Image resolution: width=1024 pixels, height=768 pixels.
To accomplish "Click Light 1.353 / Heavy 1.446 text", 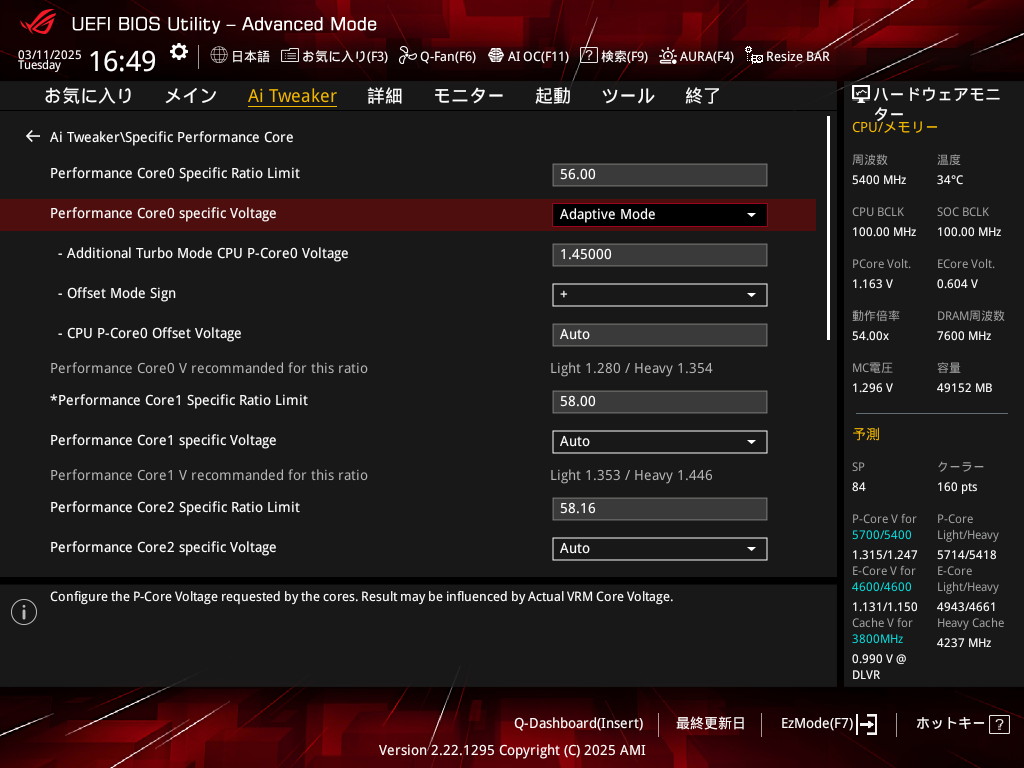I will tap(631, 475).
